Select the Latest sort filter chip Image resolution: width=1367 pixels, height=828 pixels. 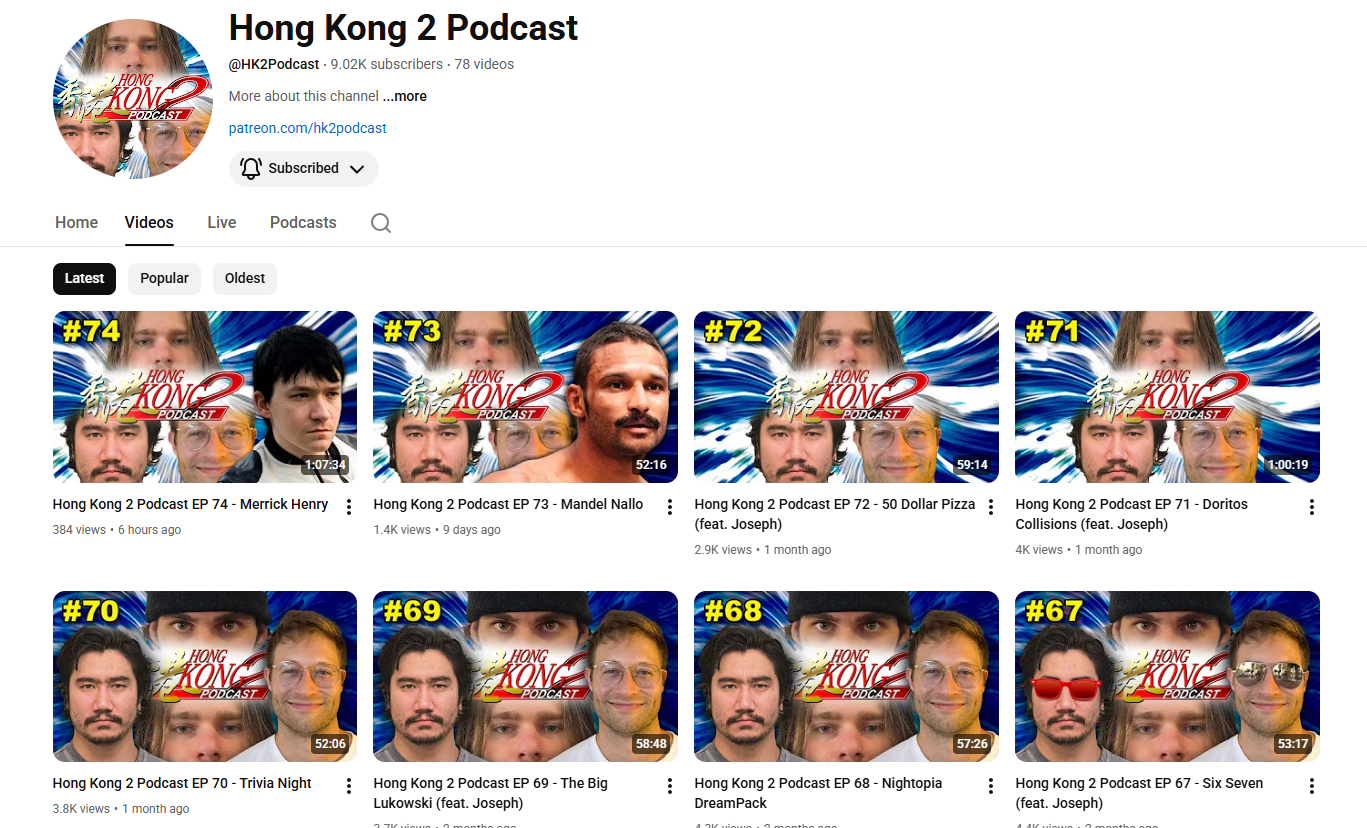[x=84, y=278]
